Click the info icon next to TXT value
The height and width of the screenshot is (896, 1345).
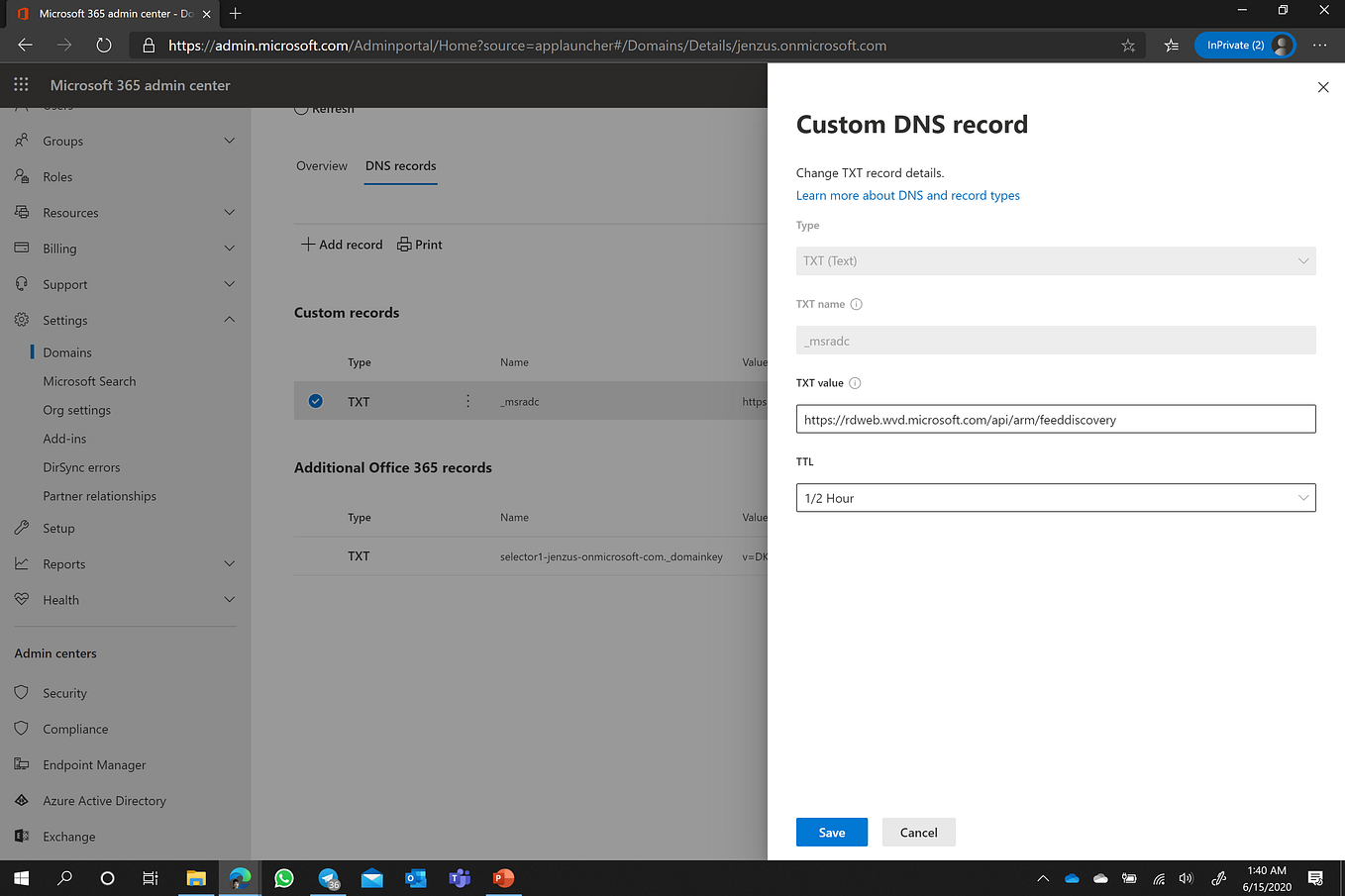(x=855, y=382)
